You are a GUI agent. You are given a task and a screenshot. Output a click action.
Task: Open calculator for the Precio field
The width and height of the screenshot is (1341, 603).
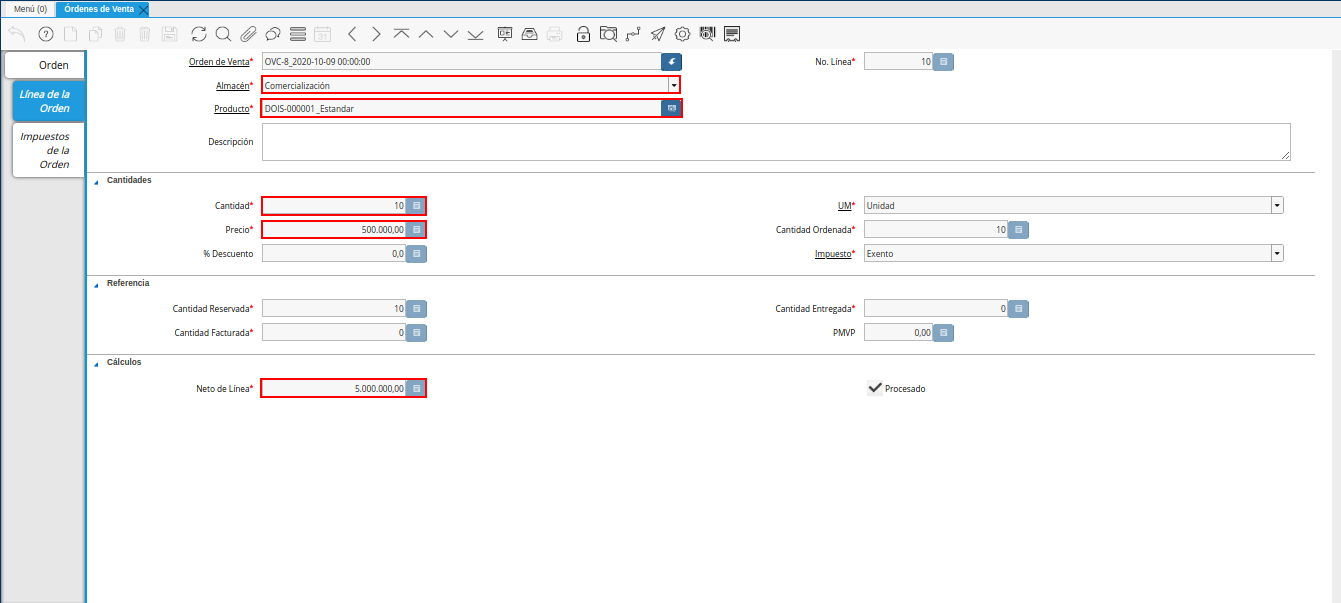coord(416,229)
